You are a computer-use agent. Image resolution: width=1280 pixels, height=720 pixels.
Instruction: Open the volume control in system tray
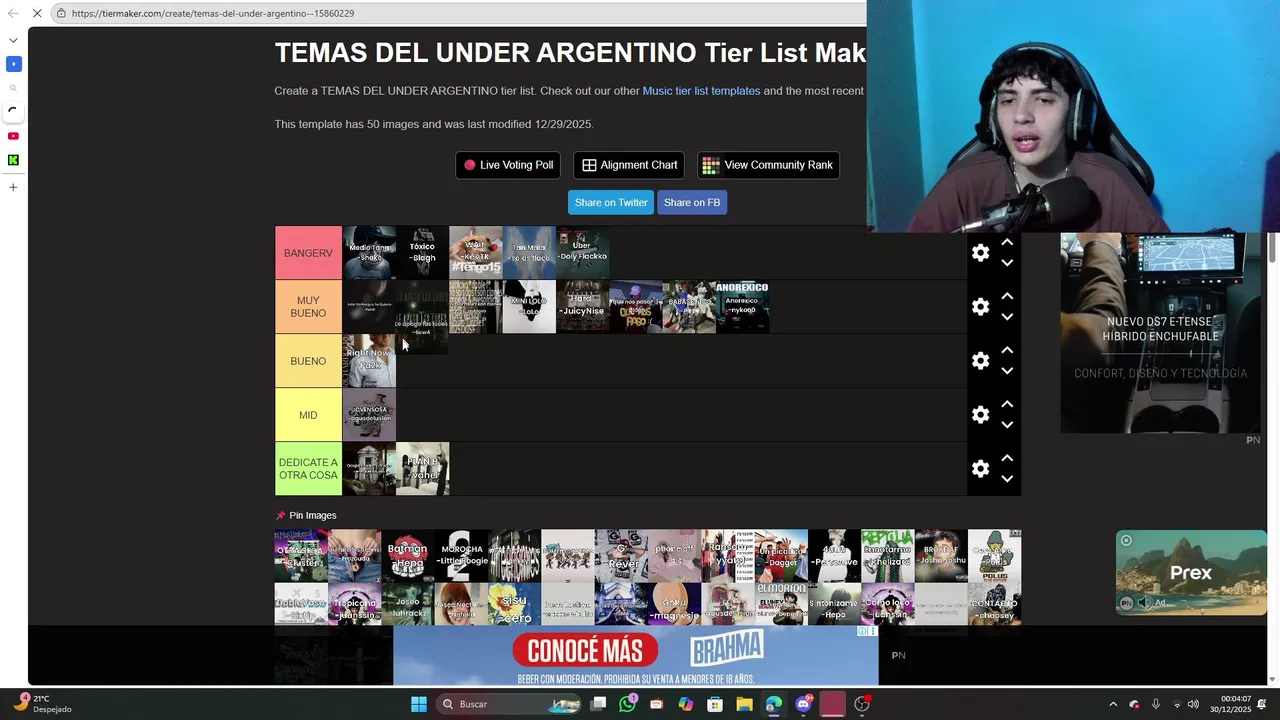[1193, 704]
